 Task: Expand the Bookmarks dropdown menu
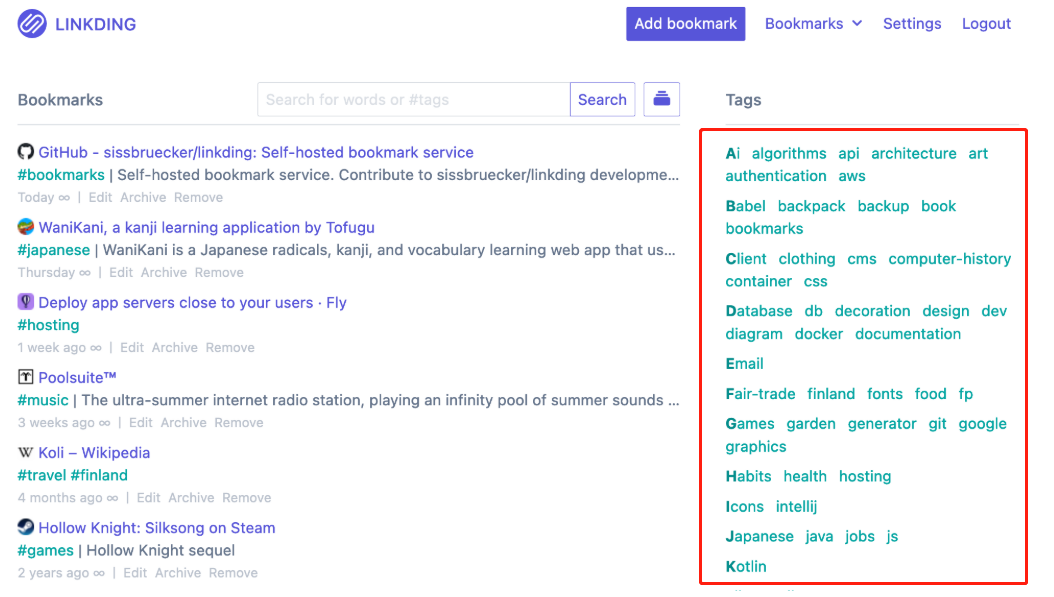click(813, 24)
